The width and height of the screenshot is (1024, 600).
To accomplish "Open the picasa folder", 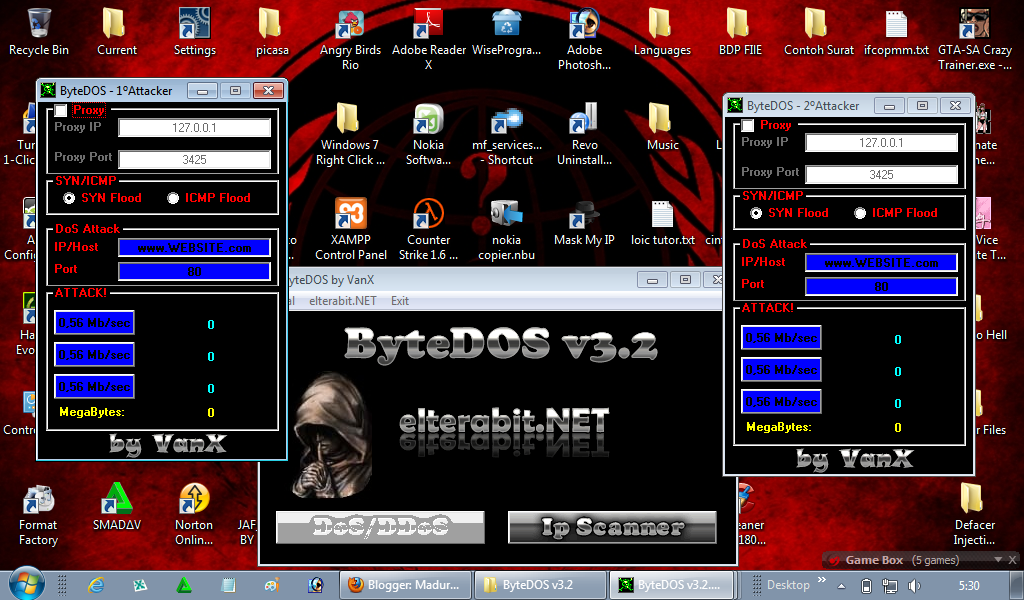I will click(272, 32).
